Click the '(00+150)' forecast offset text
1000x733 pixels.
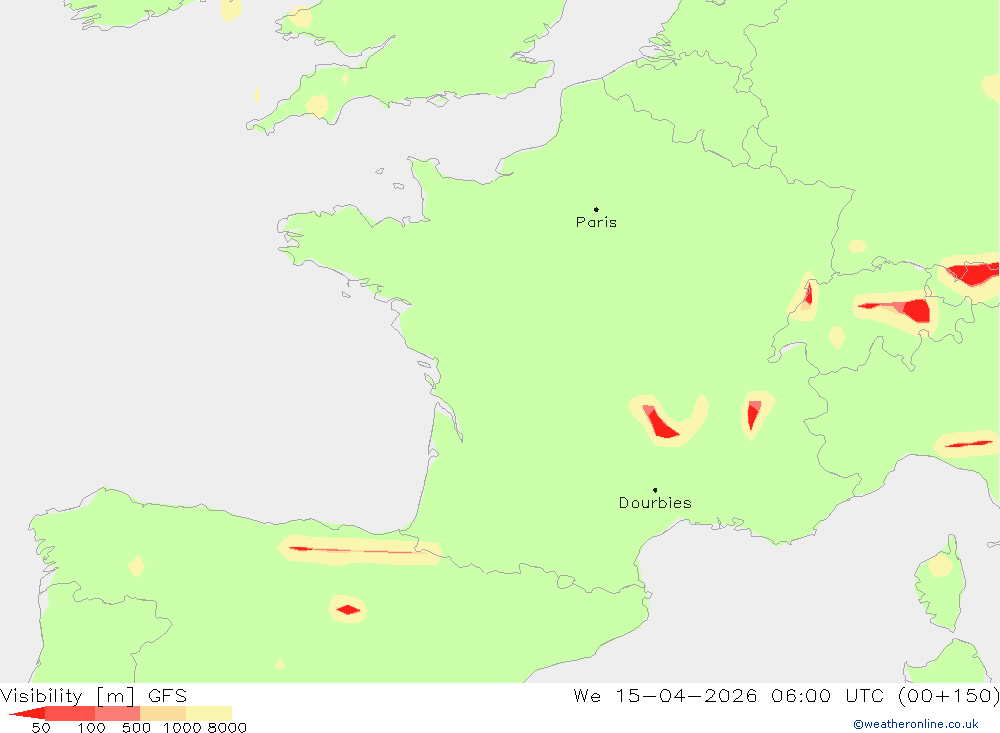tap(948, 695)
